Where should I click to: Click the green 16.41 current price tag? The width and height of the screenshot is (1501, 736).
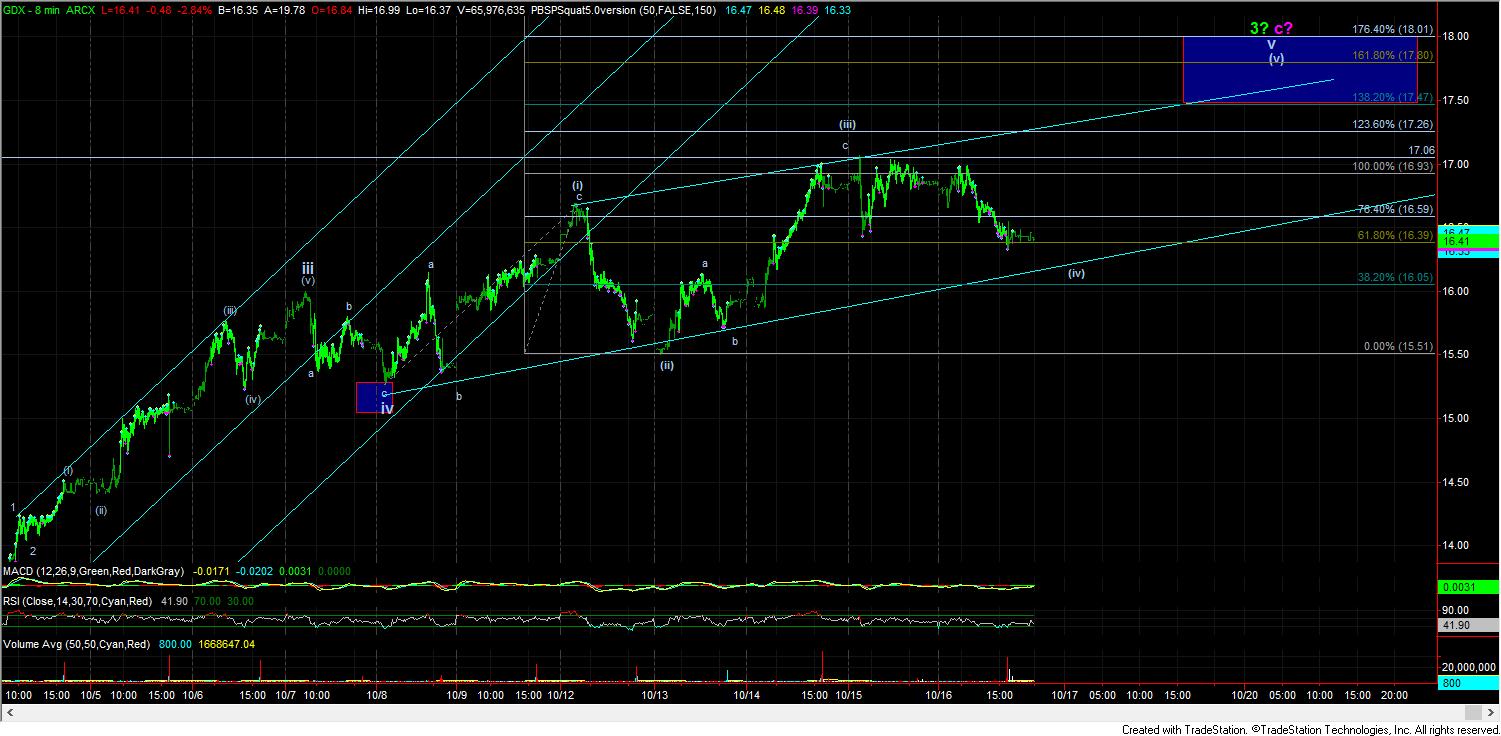point(1467,241)
